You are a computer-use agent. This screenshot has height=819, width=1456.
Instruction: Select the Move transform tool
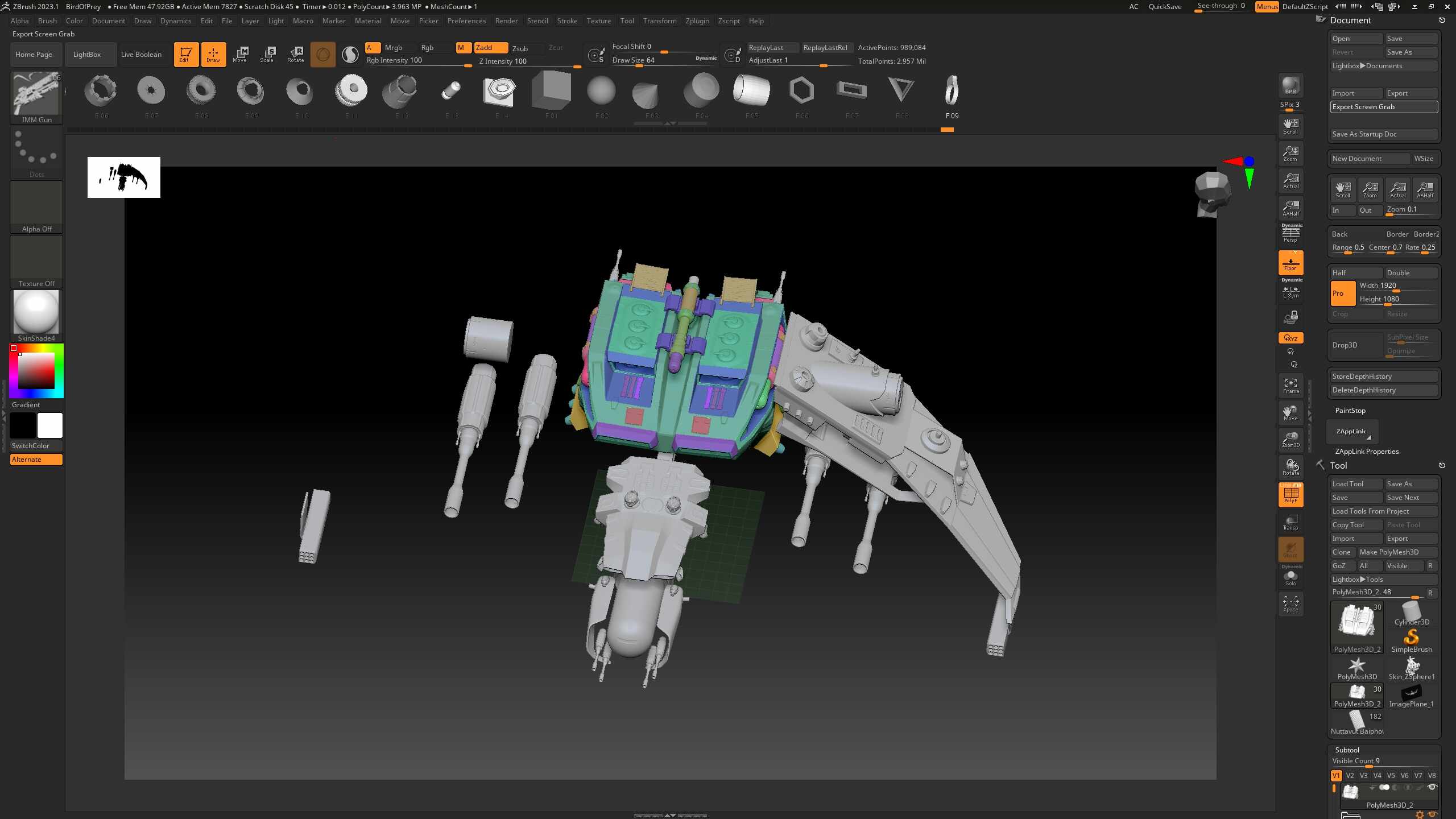click(239, 55)
